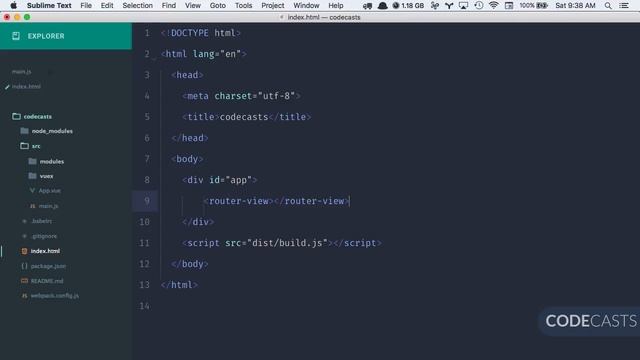This screenshot has width=640, height=360.
Task: Open .babelrc from the sidebar
Action: point(42,221)
